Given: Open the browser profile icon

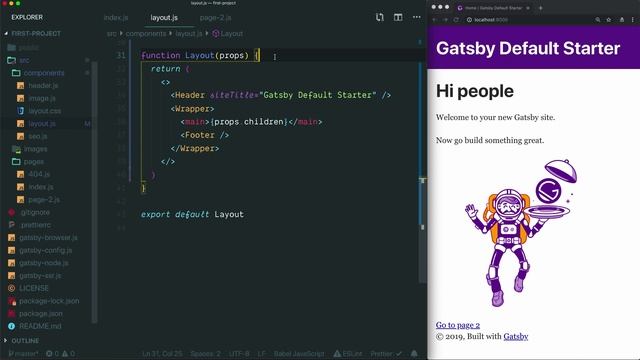Looking at the screenshot, I should 622,20.
